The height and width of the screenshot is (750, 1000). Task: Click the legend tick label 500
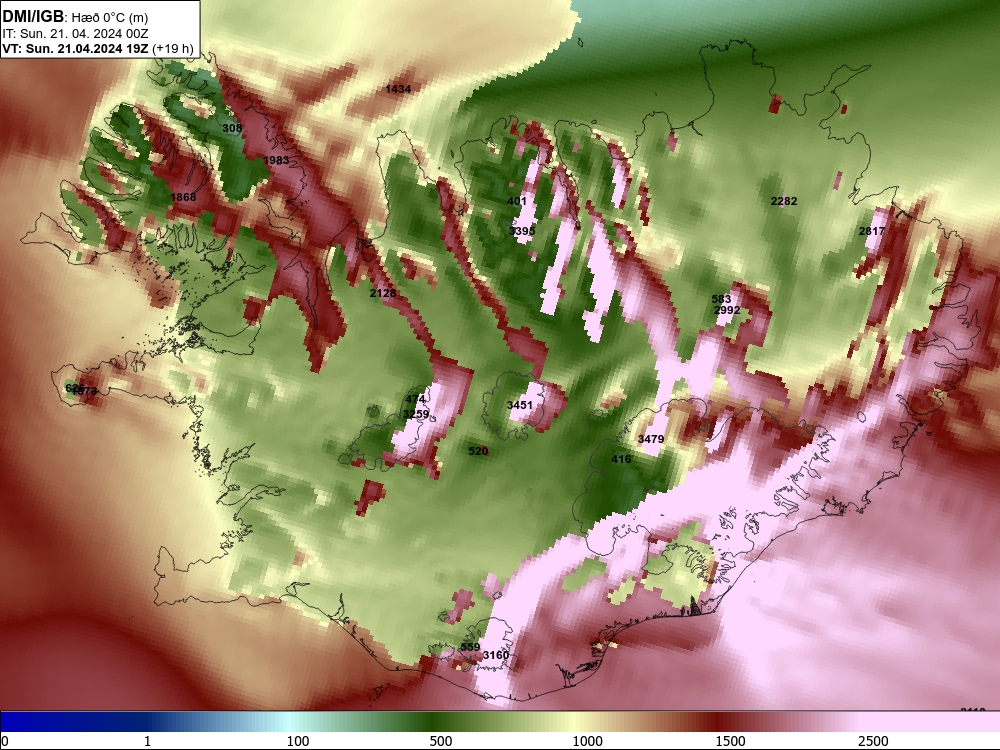[x=441, y=741]
